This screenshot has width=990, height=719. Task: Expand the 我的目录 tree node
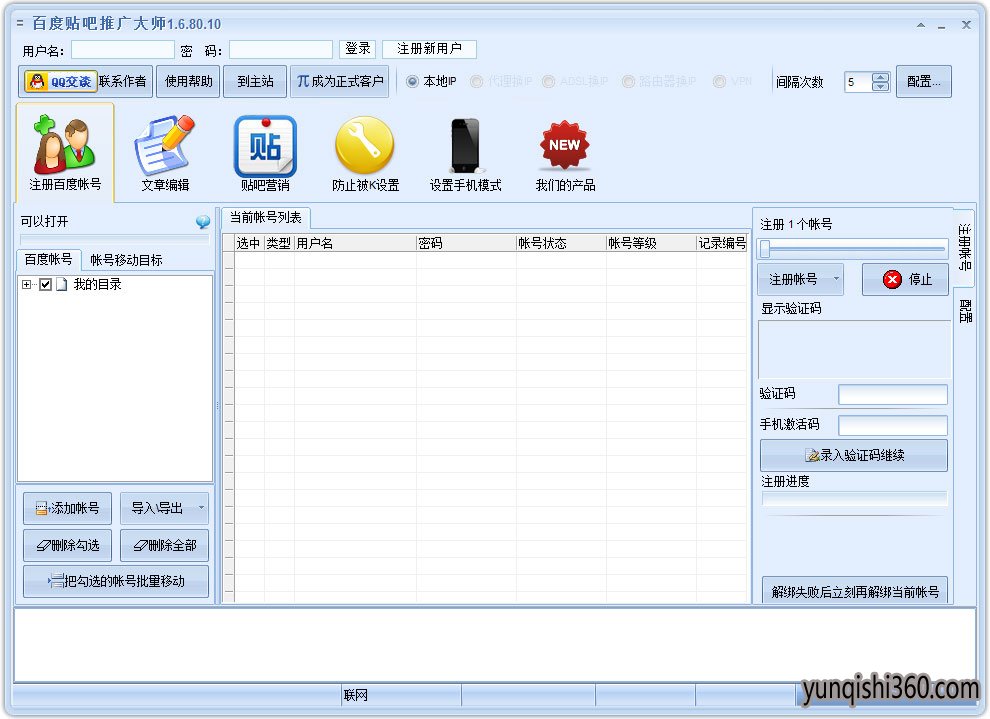[x=26, y=285]
